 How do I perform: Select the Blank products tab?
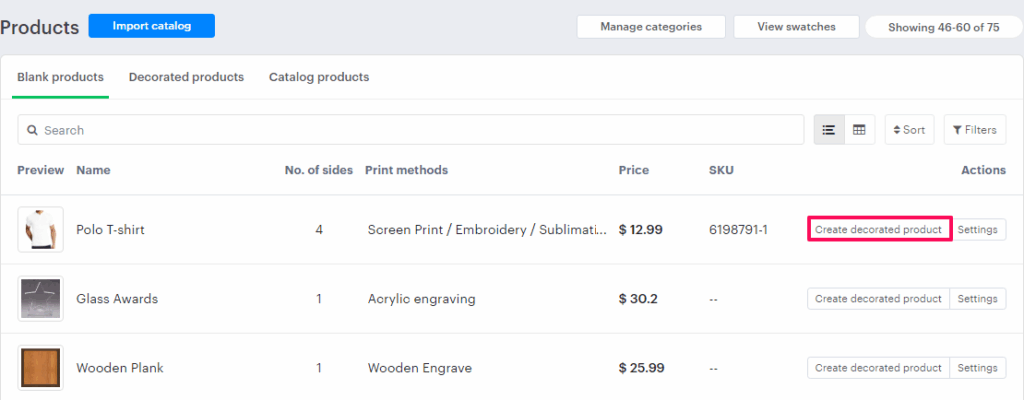tap(60, 77)
